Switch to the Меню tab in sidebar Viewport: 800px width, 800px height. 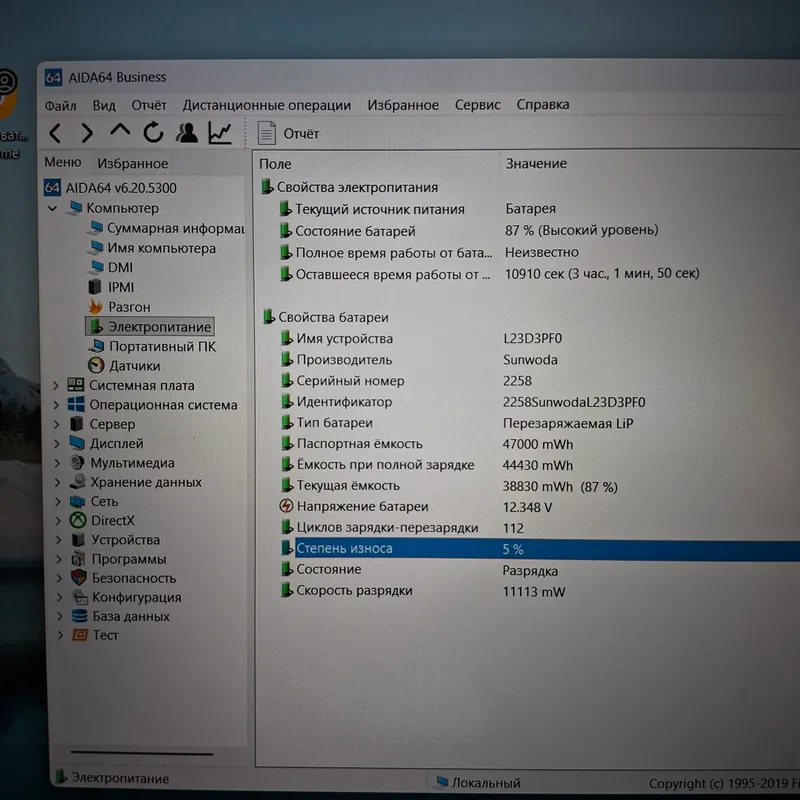pyautogui.click(x=63, y=162)
